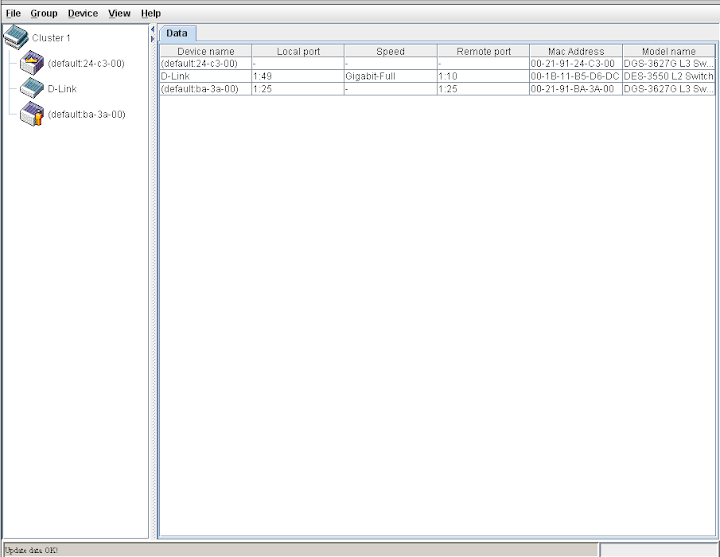Click local port 1:25 cell
The image size is (720, 557).
(298, 89)
